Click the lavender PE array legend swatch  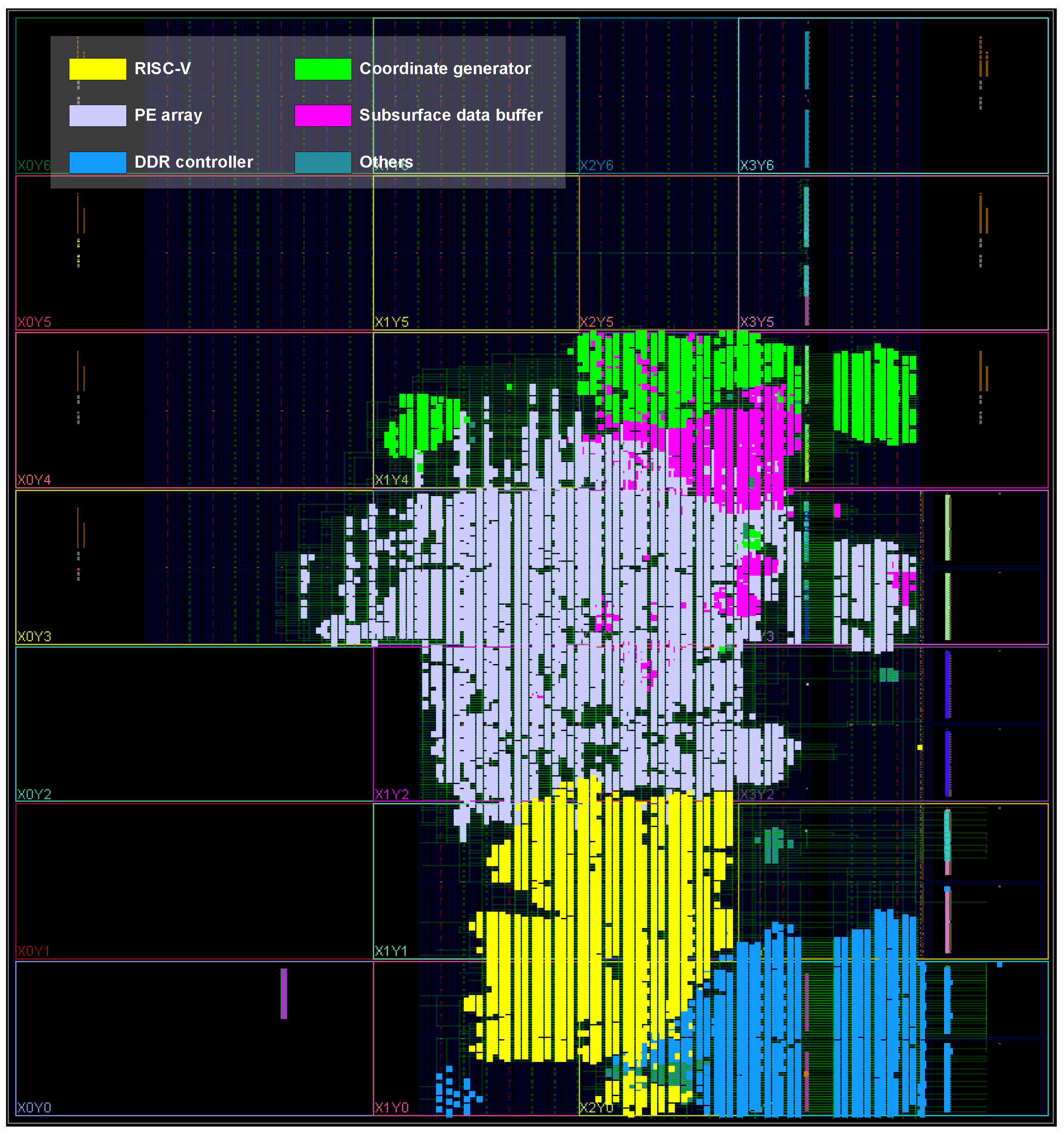(97, 116)
